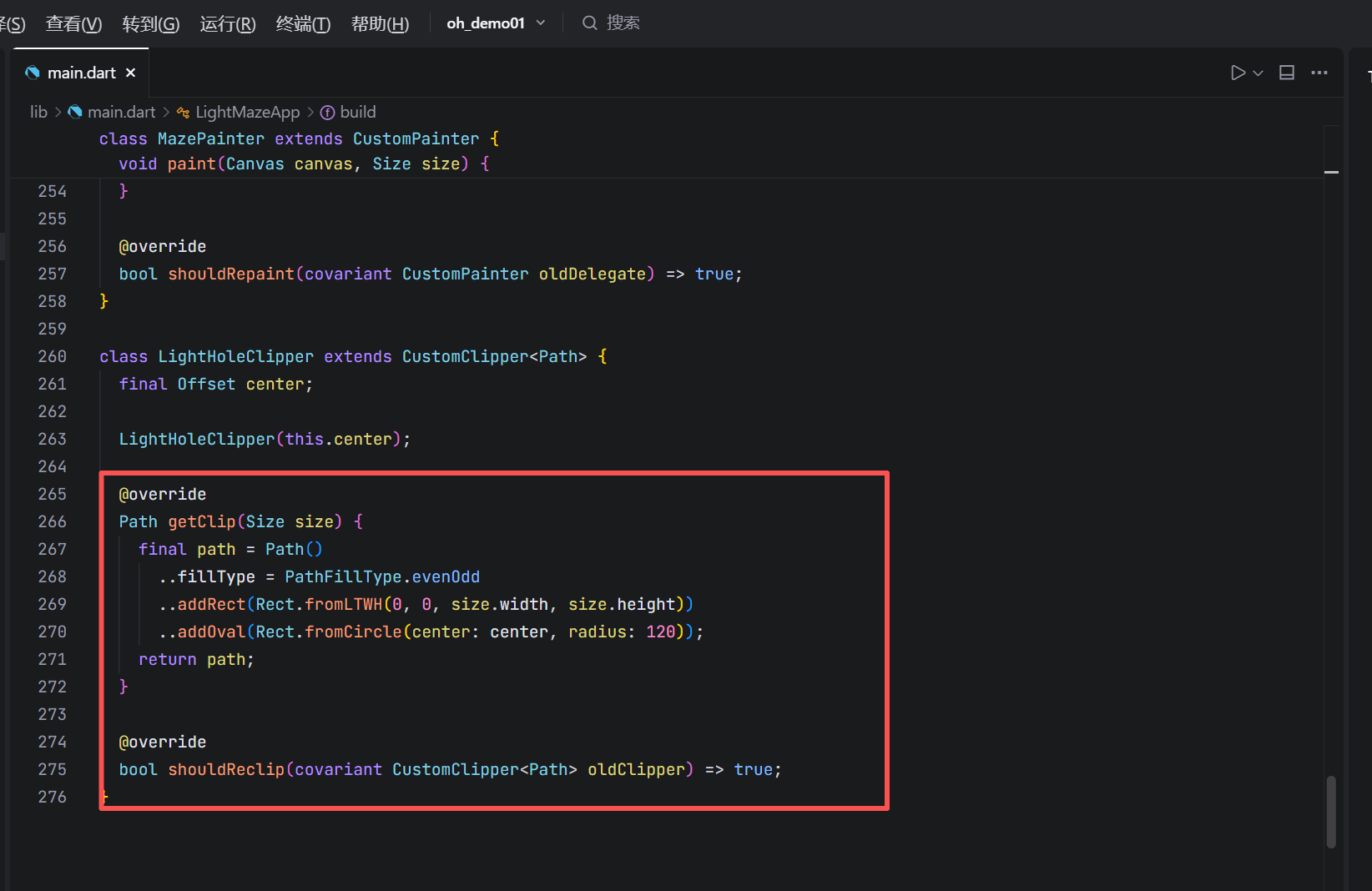Click line number 275
1372x891 pixels.
pos(52,769)
